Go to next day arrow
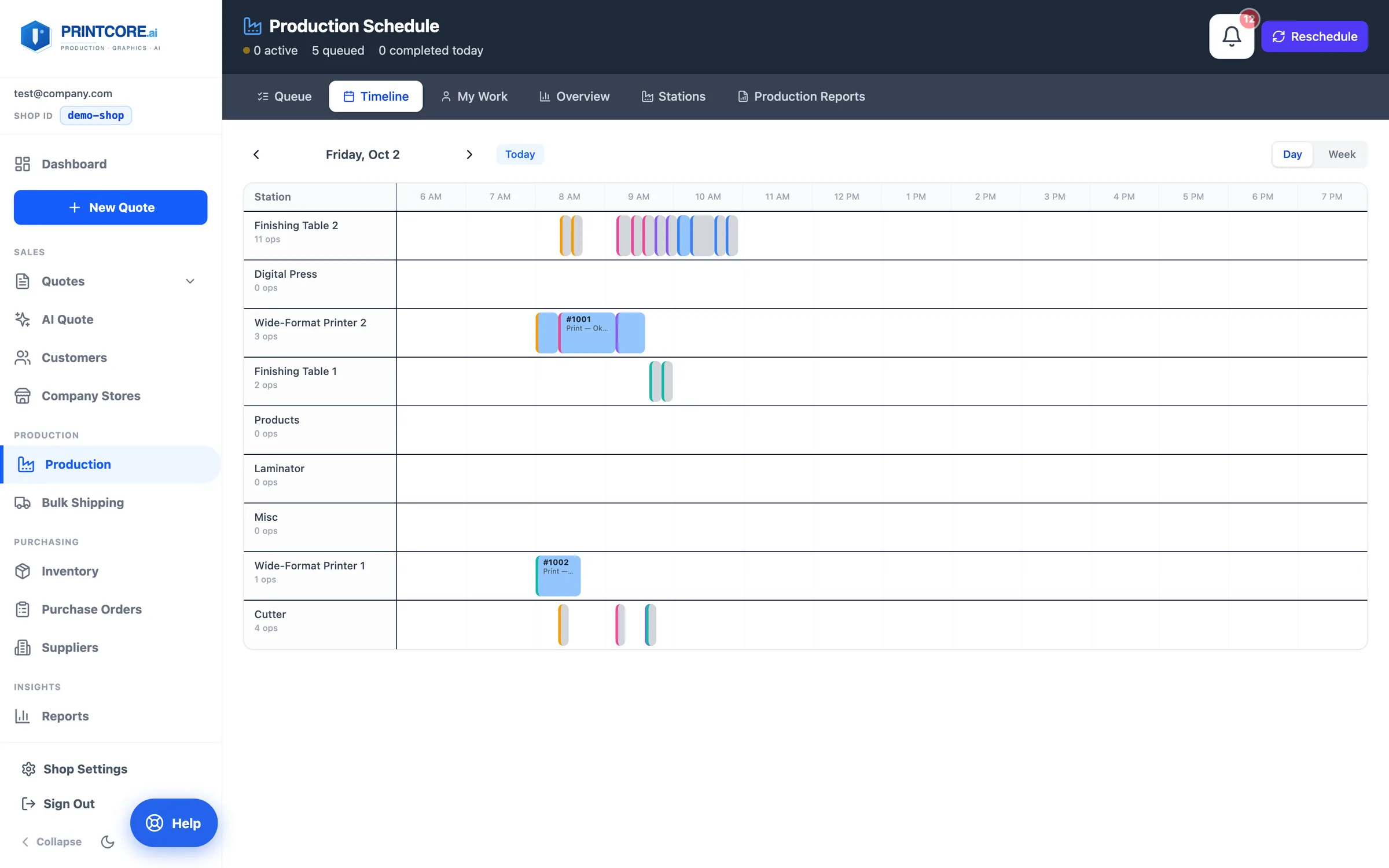Screen dimensions: 1389x868 (x=469, y=155)
